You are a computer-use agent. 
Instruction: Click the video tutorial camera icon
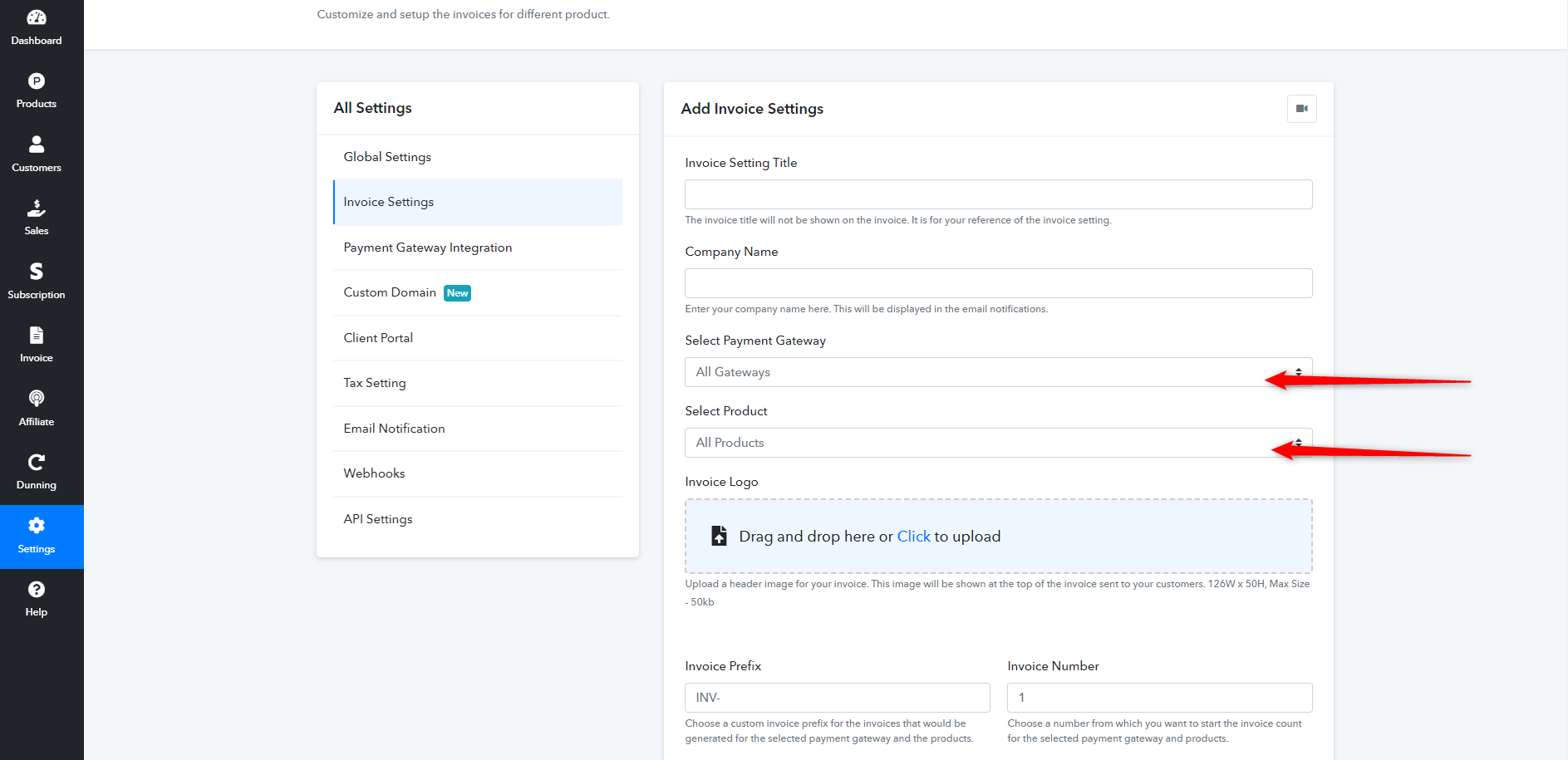[1302, 109]
